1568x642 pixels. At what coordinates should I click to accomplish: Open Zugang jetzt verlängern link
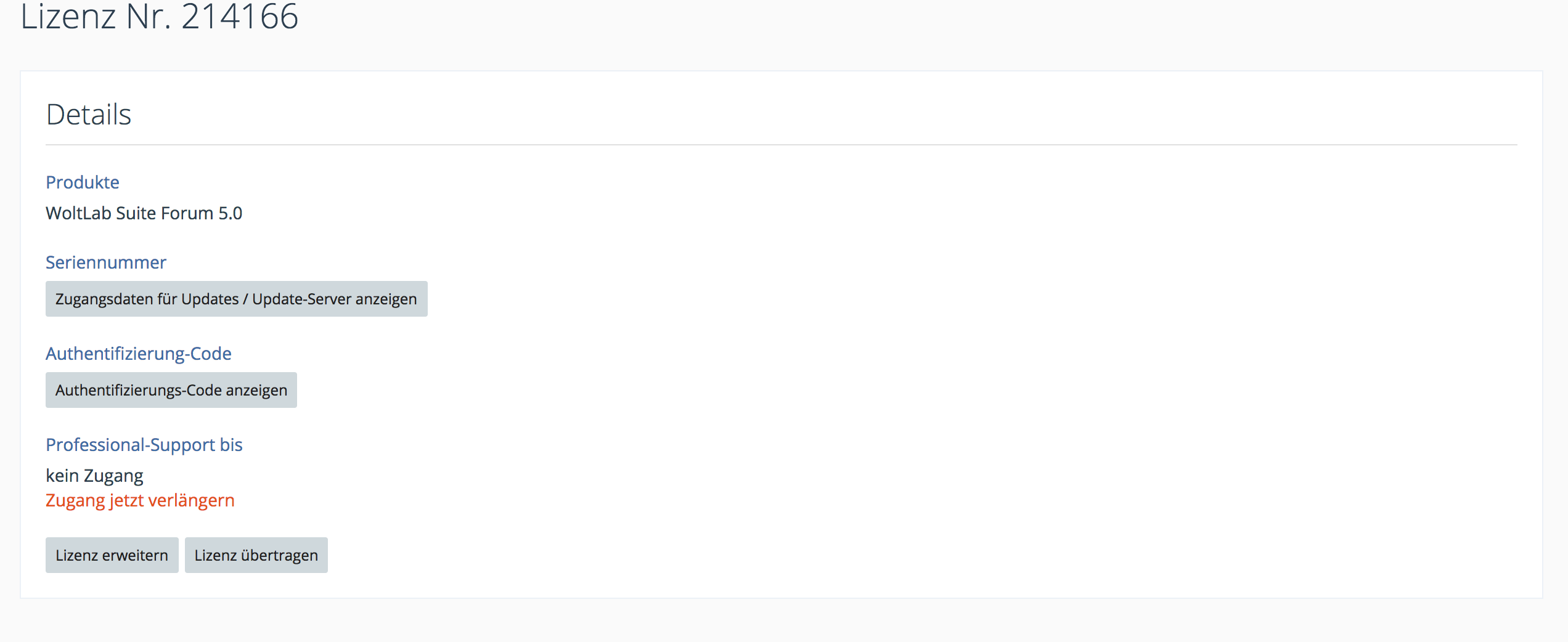[x=140, y=500]
